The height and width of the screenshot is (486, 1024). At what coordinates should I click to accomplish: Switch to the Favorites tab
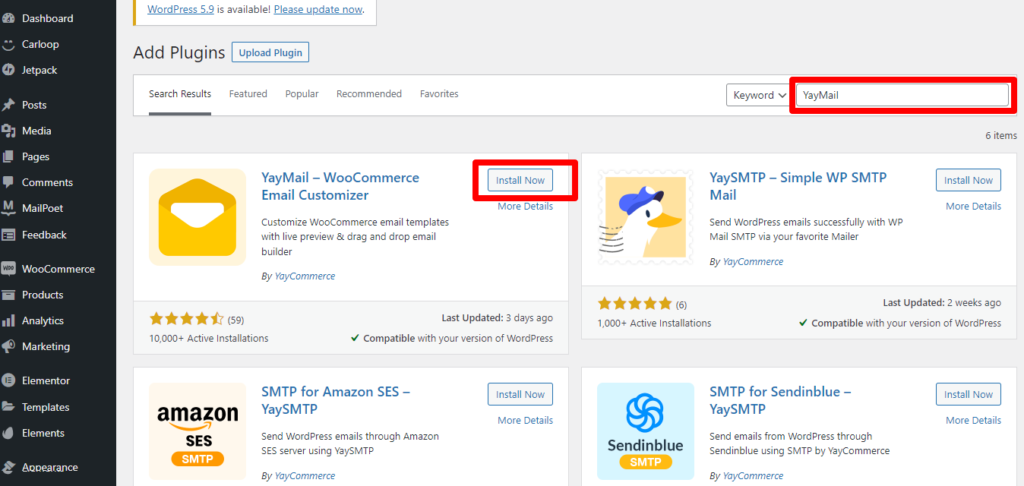pos(439,94)
